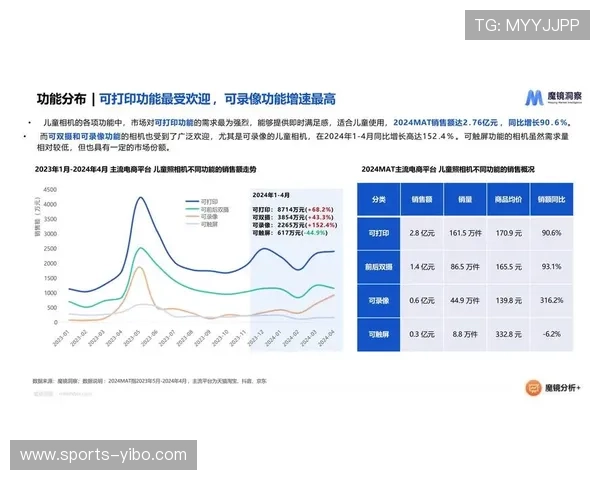The width and height of the screenshot is (600, 480).
Task: Click the y-axis title 销售额（万元）
Action: pyautogui.click(x=38, y=217)
